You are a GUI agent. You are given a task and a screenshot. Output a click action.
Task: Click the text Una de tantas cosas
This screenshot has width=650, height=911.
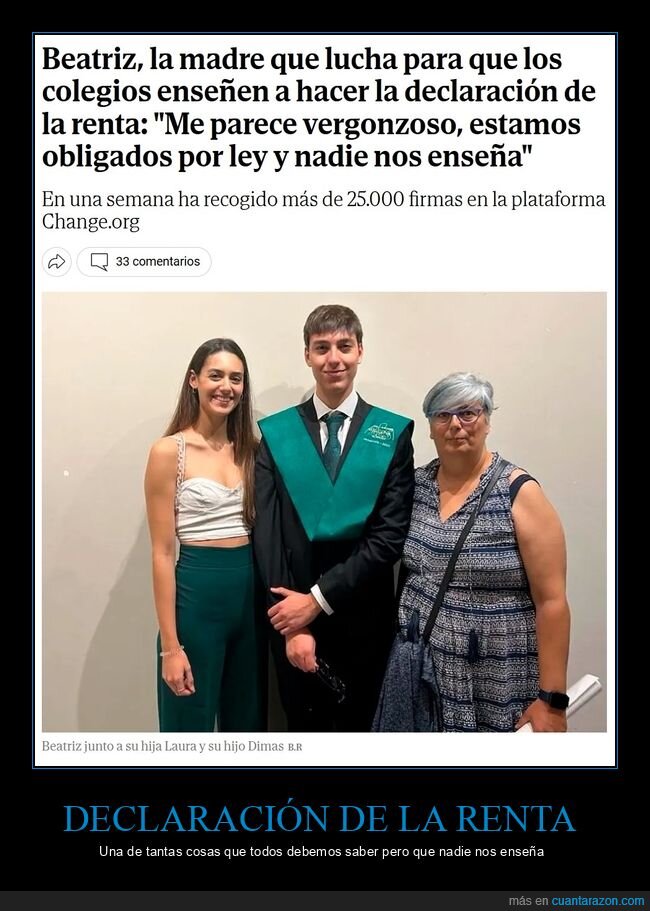pyautogui.click(x=321, y=852)
